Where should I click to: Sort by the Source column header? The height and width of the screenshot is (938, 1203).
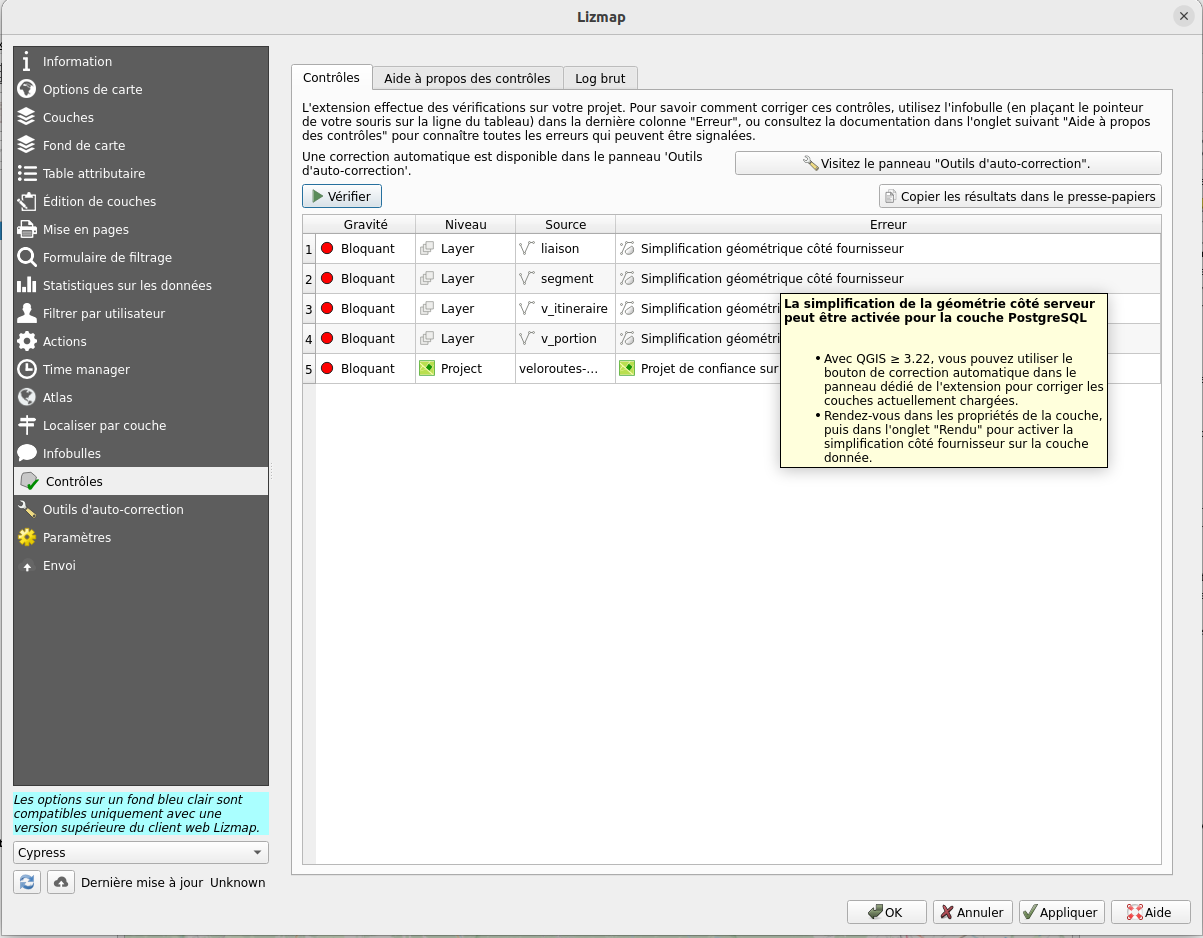566,225
